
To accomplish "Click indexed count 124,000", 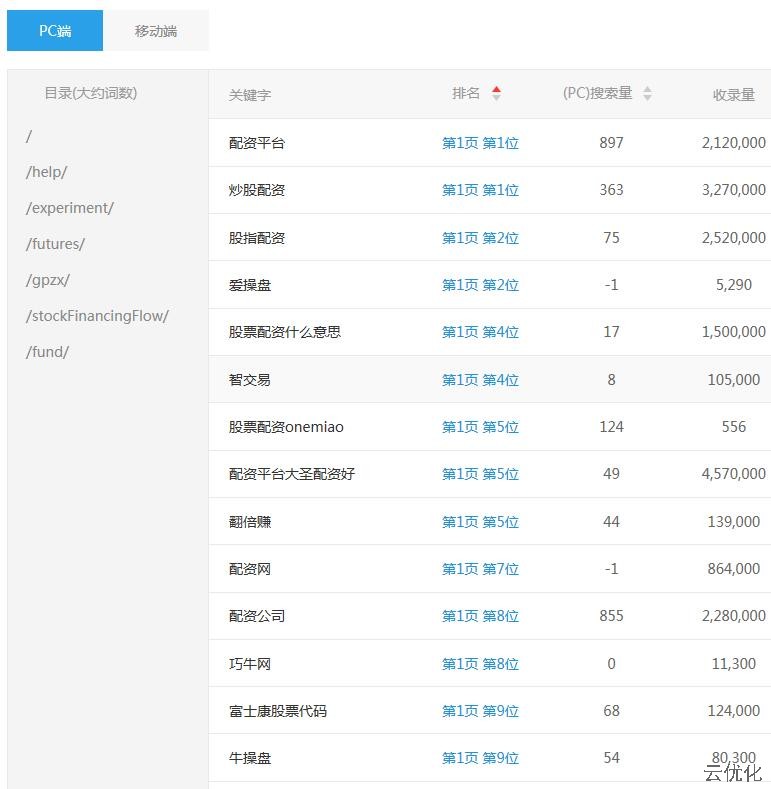I will coord(734,711).
